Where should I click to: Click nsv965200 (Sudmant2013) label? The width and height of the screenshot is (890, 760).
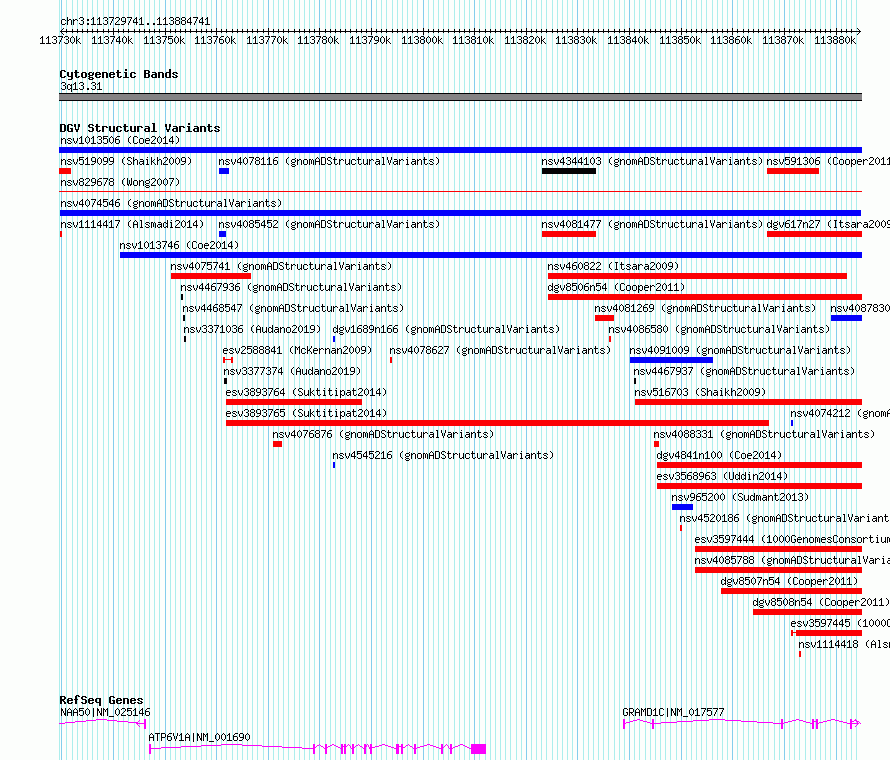tap(740, 497)
